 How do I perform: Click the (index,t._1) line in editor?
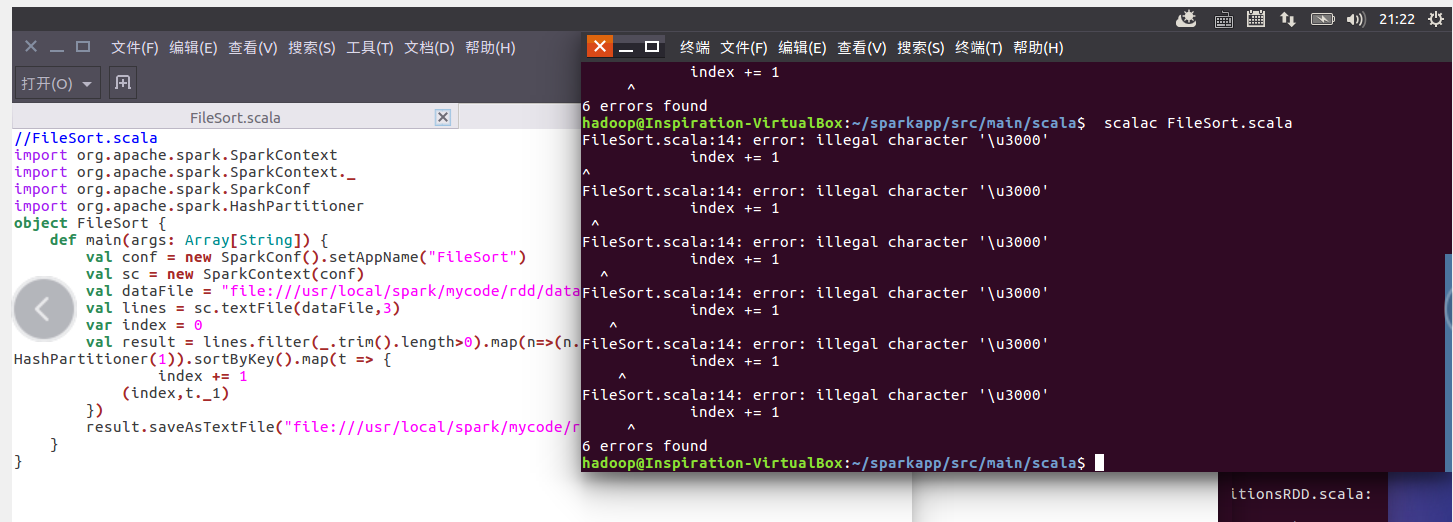(176, 393)
